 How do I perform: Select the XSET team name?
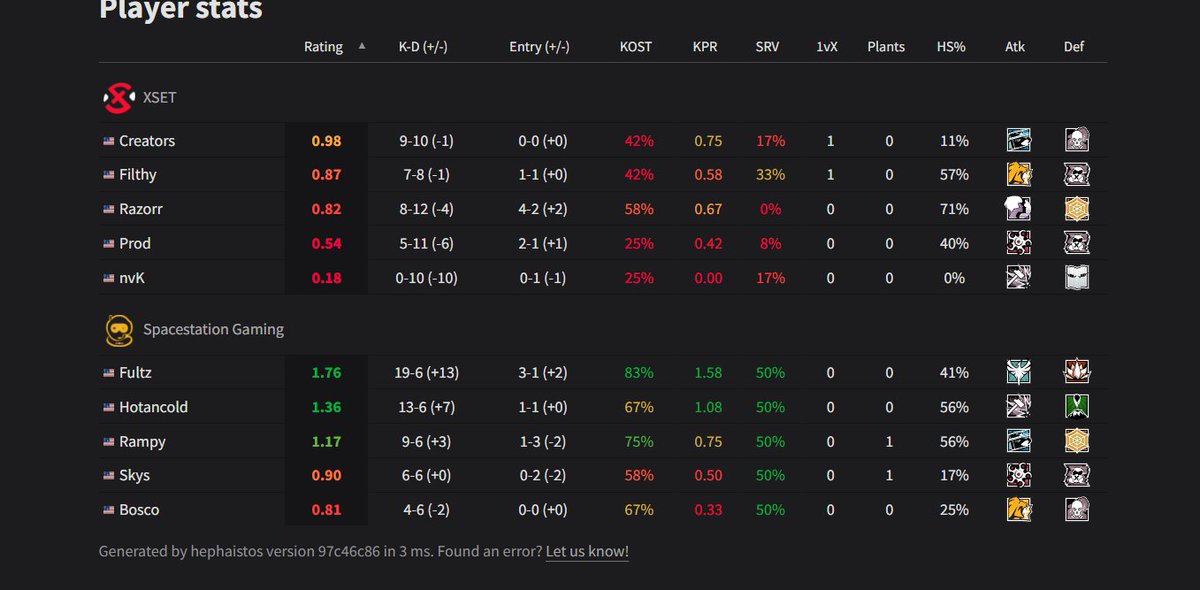160,98
